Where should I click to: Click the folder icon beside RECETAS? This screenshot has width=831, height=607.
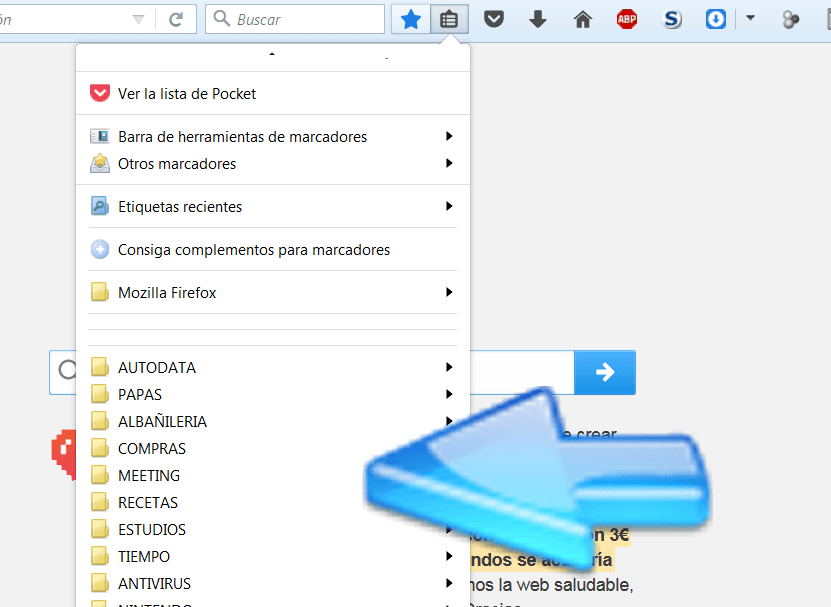point(100,502)
